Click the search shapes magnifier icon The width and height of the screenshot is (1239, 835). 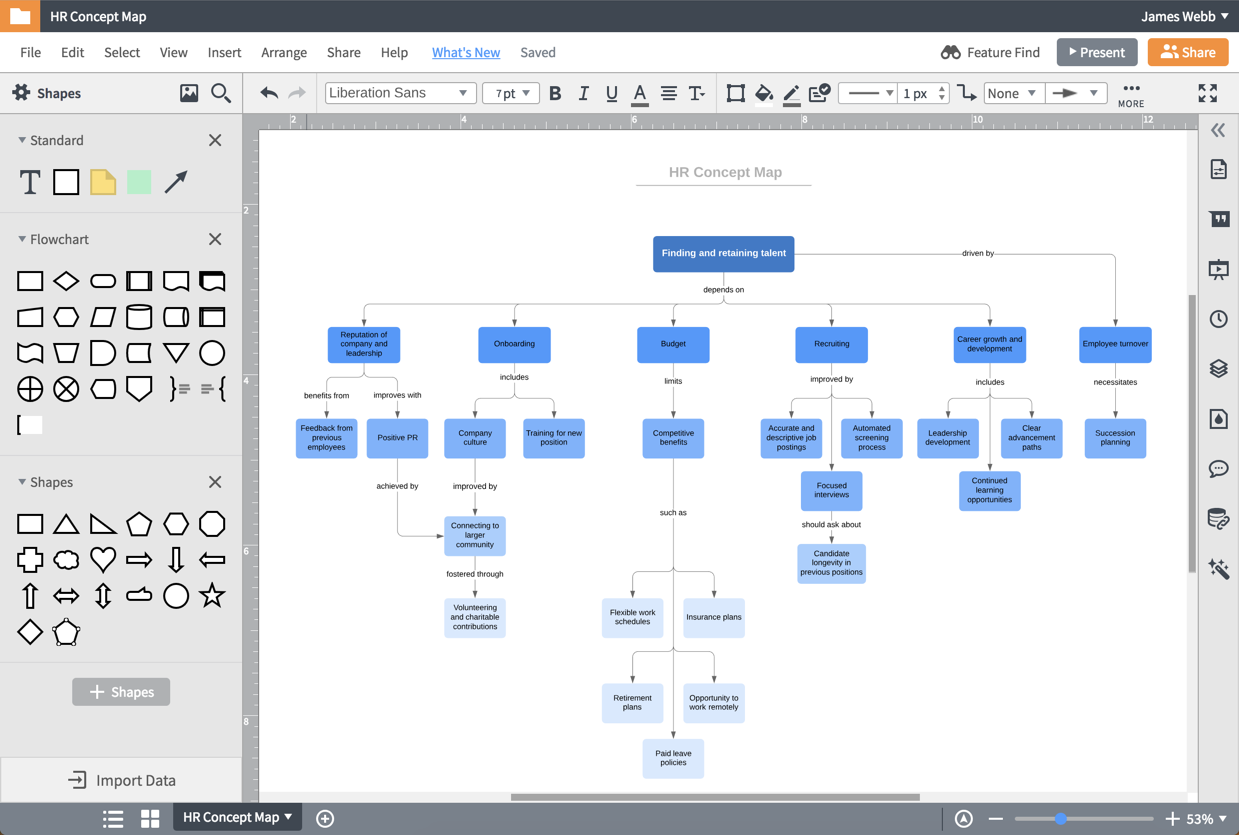[x=221, y=93]
